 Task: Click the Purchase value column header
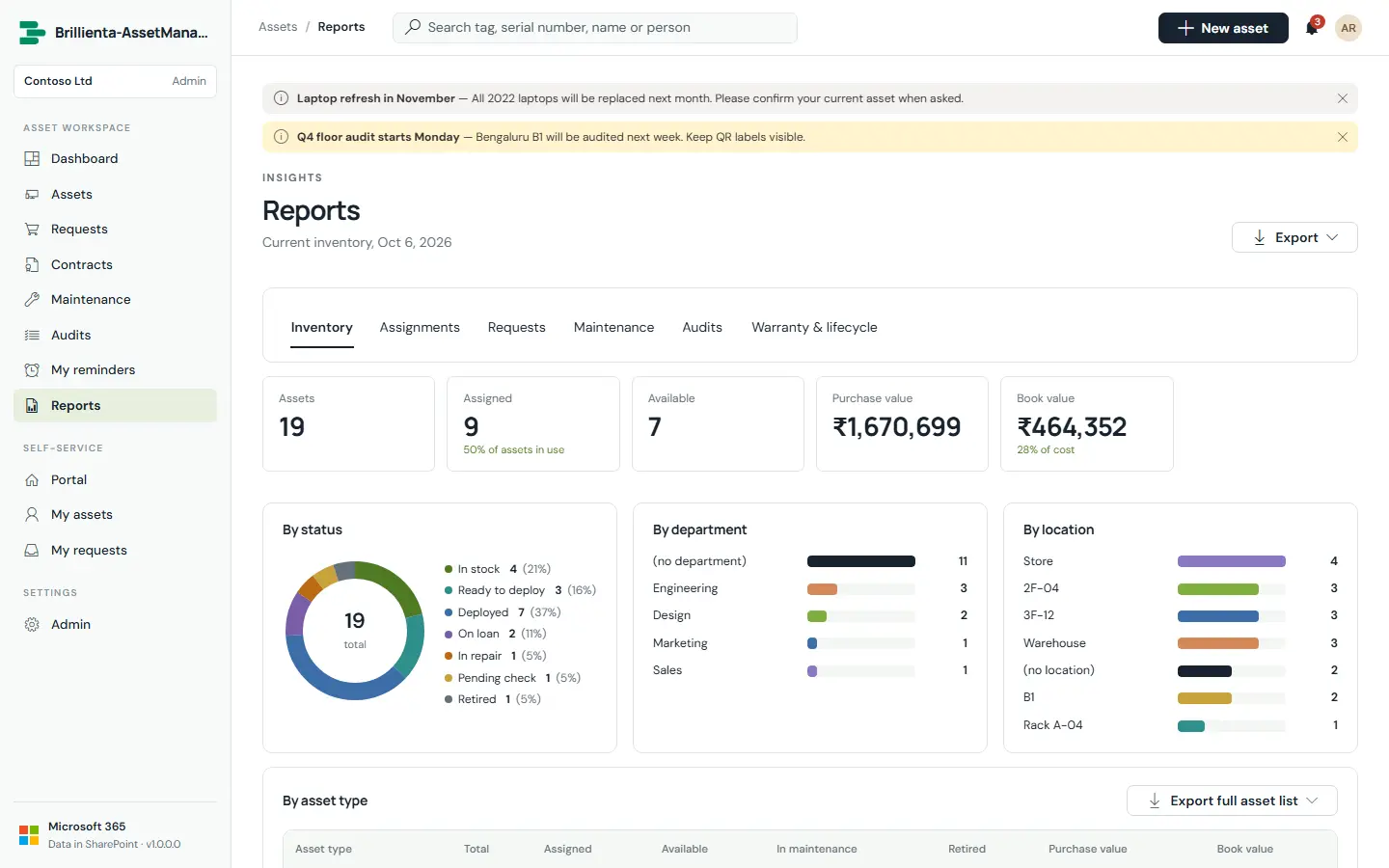pos(1088,850)
